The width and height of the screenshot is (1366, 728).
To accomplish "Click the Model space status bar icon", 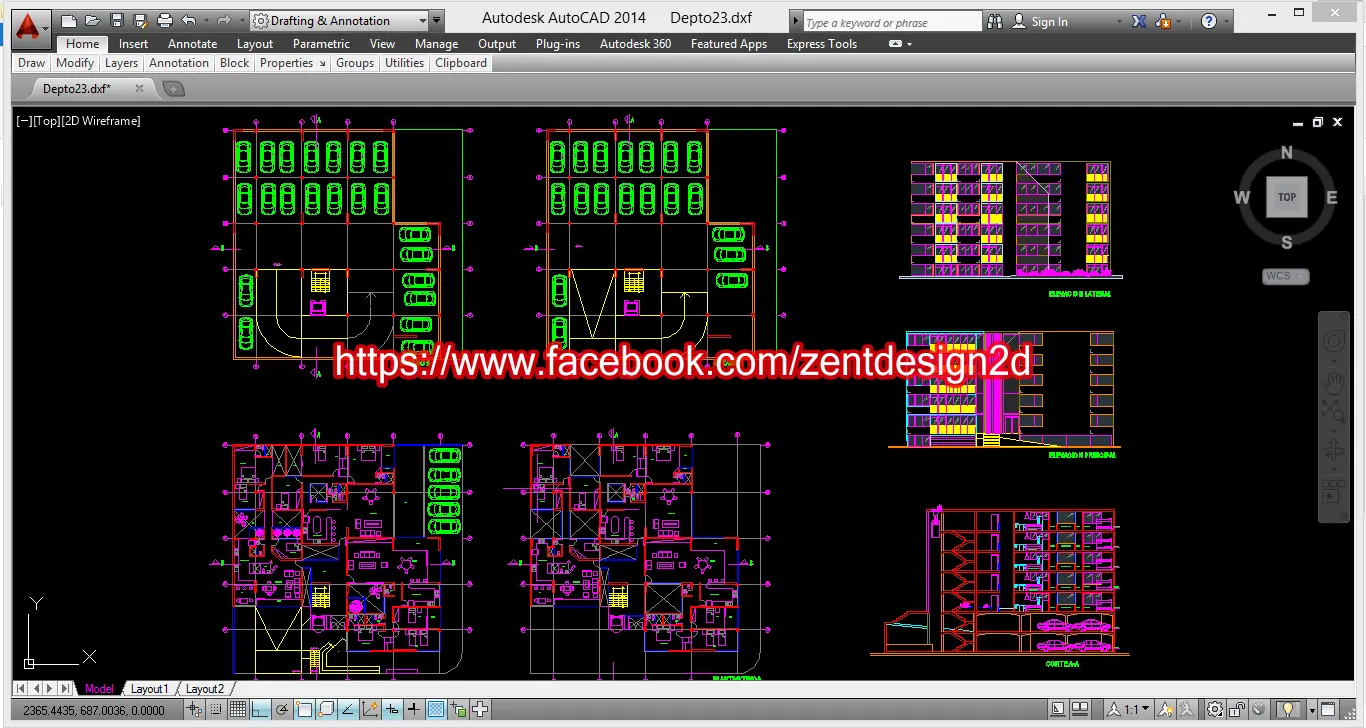I will [1058, 710].
